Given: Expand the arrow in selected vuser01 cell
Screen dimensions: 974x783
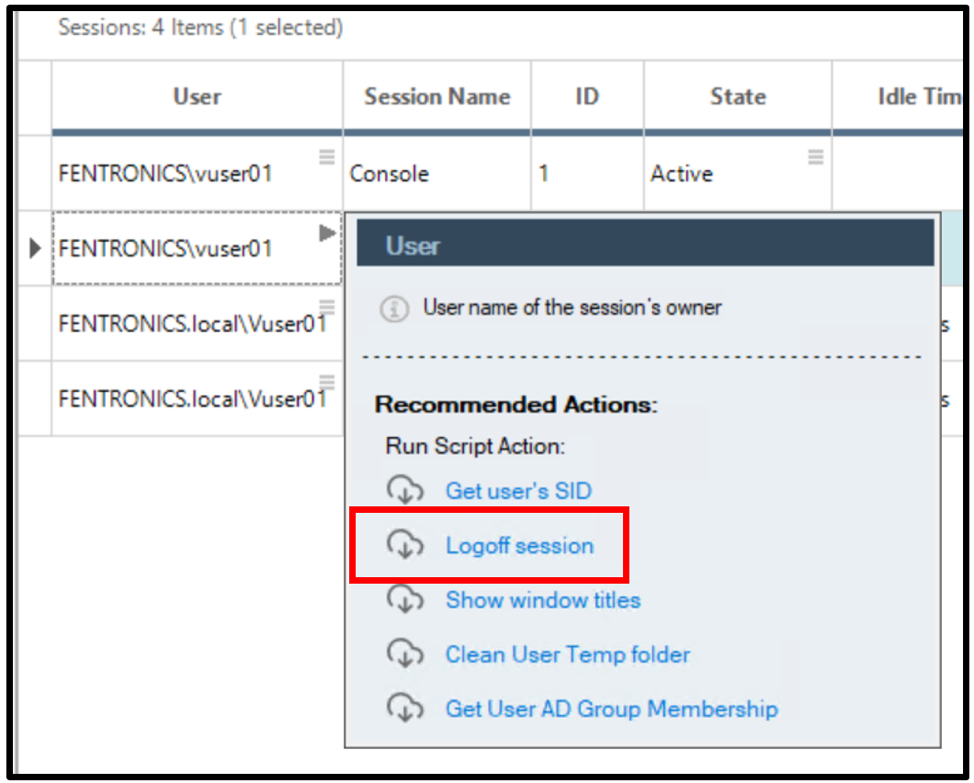Looking at the screenshot, I should click(327, 233).
